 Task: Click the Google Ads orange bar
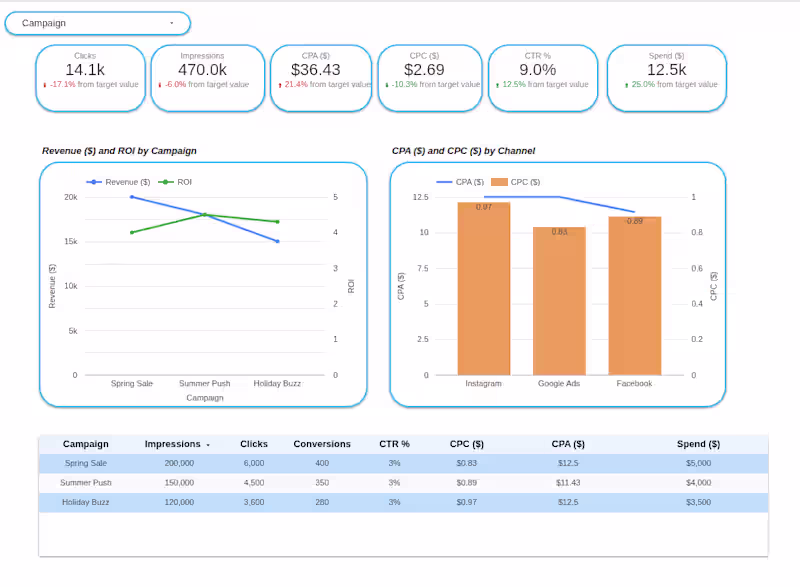click(x=559, y=301)
